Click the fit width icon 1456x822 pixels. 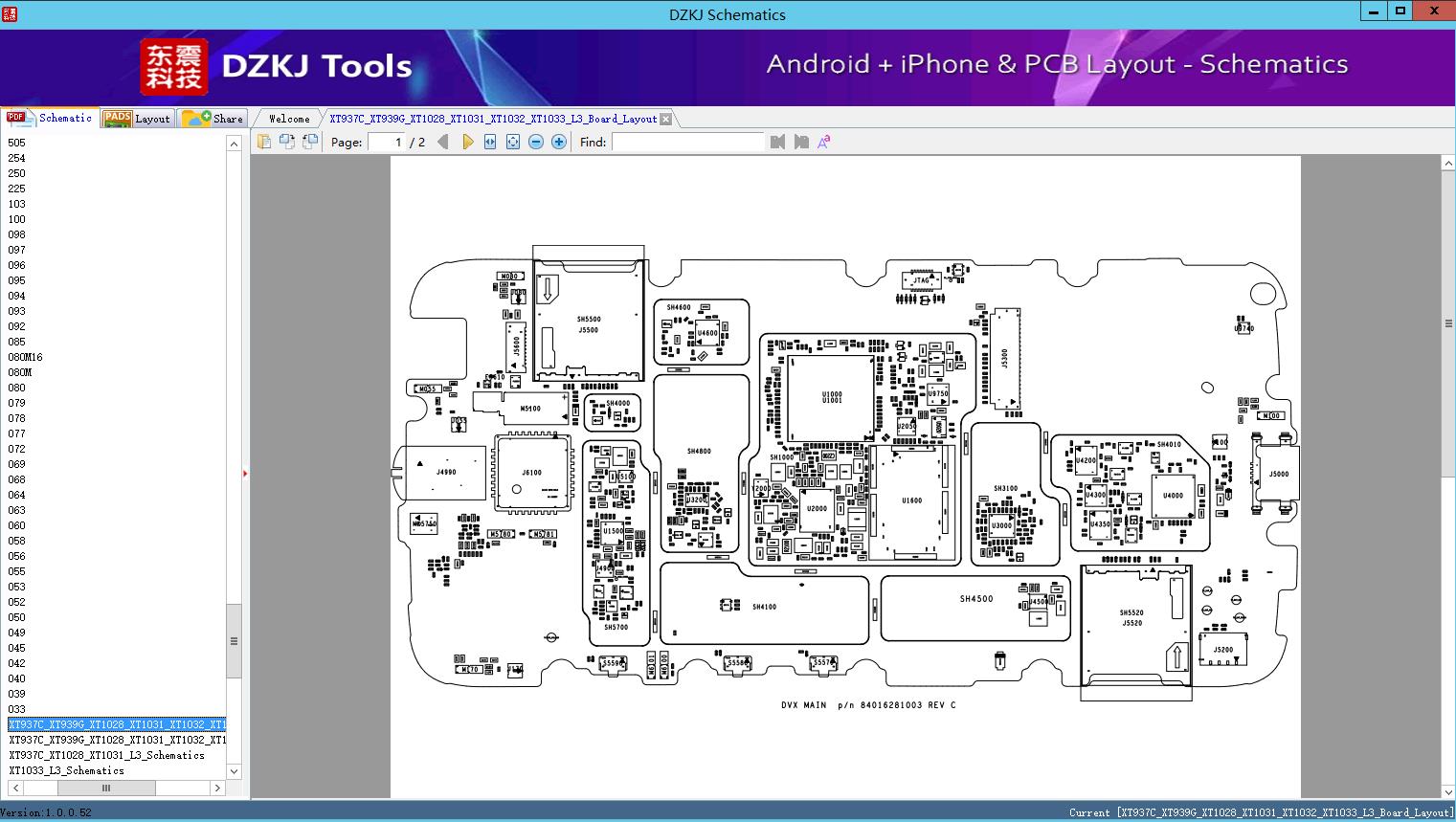point(490,142)
